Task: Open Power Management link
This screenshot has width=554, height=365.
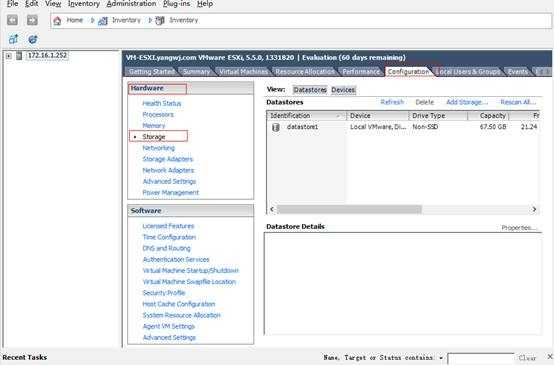Action: pos(171,193)
